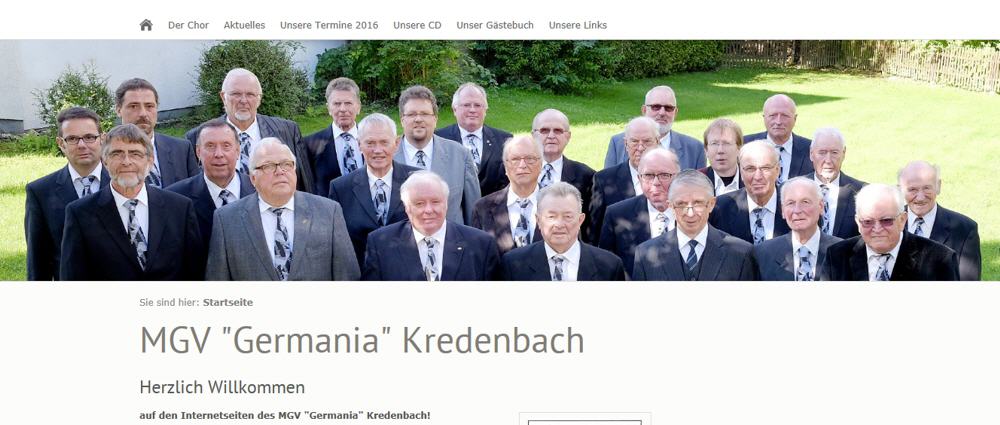Image resolution: width=1000 pixels, height=425 pixels.
Task: Open the framed image box below the title
Action: pyautogui.click(x=585, y=419)
